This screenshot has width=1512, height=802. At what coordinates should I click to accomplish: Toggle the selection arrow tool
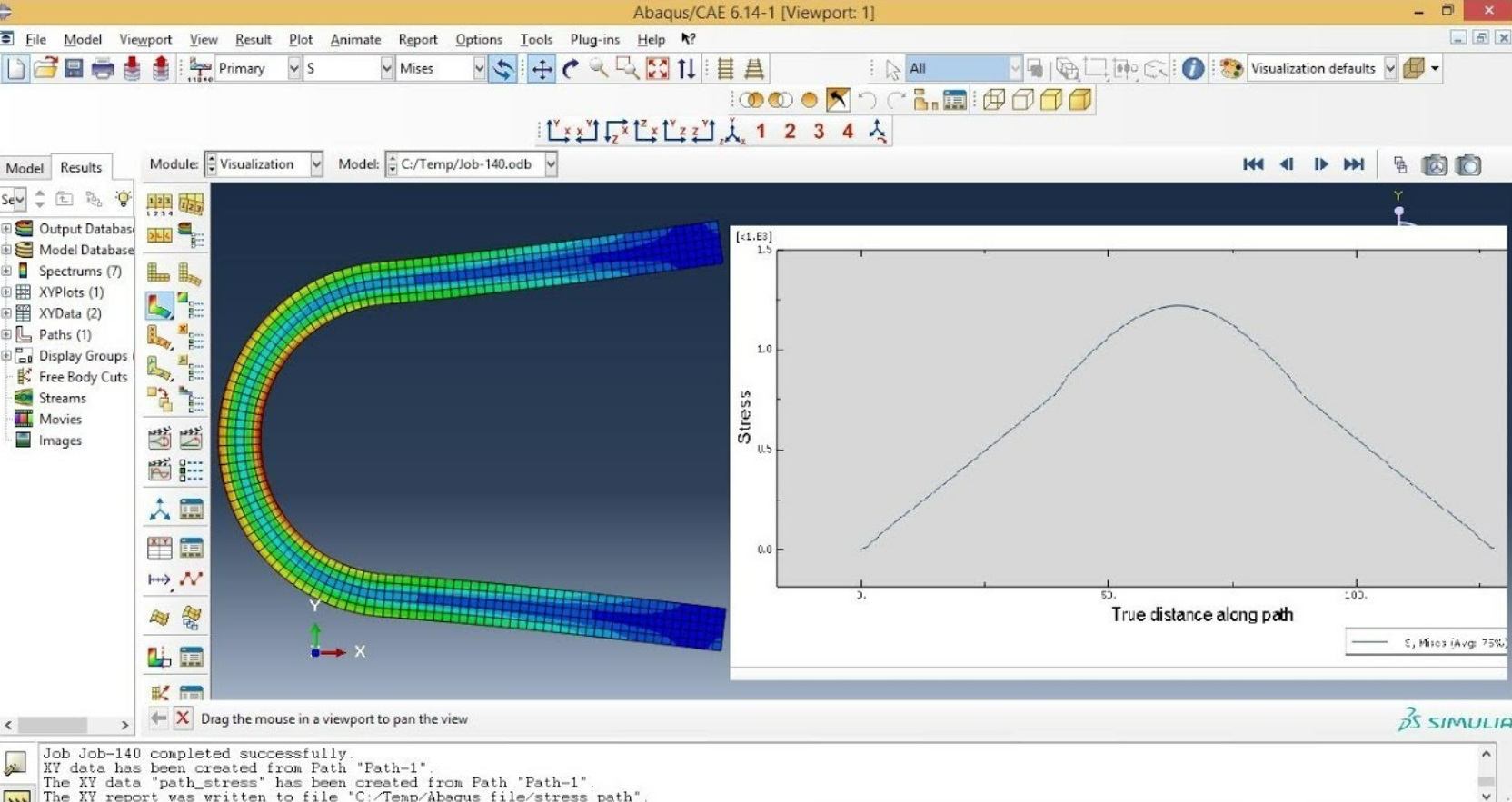(x=891, y=69)
